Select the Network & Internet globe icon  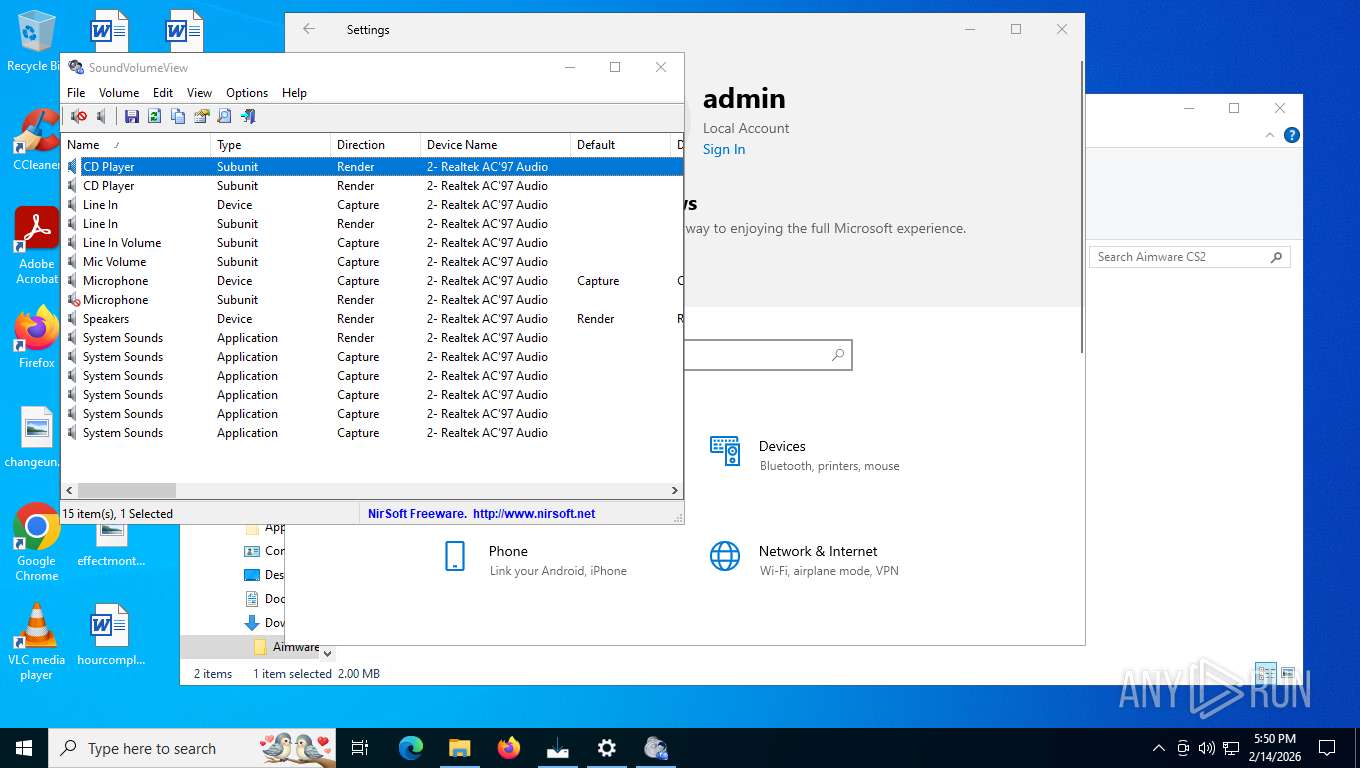725,556
